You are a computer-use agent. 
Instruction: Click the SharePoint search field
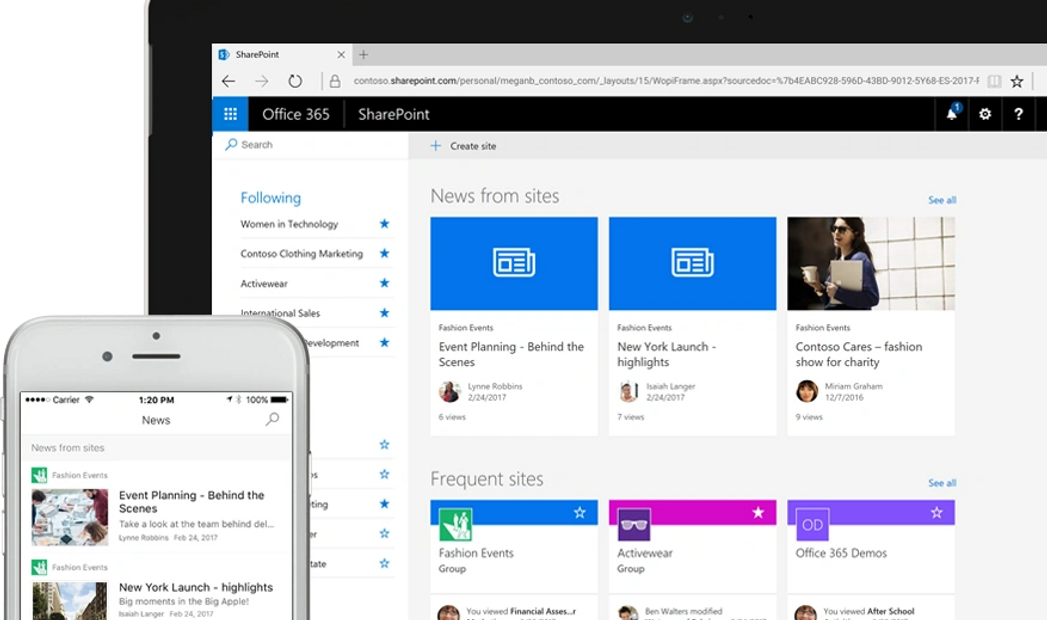coord(310,145)
